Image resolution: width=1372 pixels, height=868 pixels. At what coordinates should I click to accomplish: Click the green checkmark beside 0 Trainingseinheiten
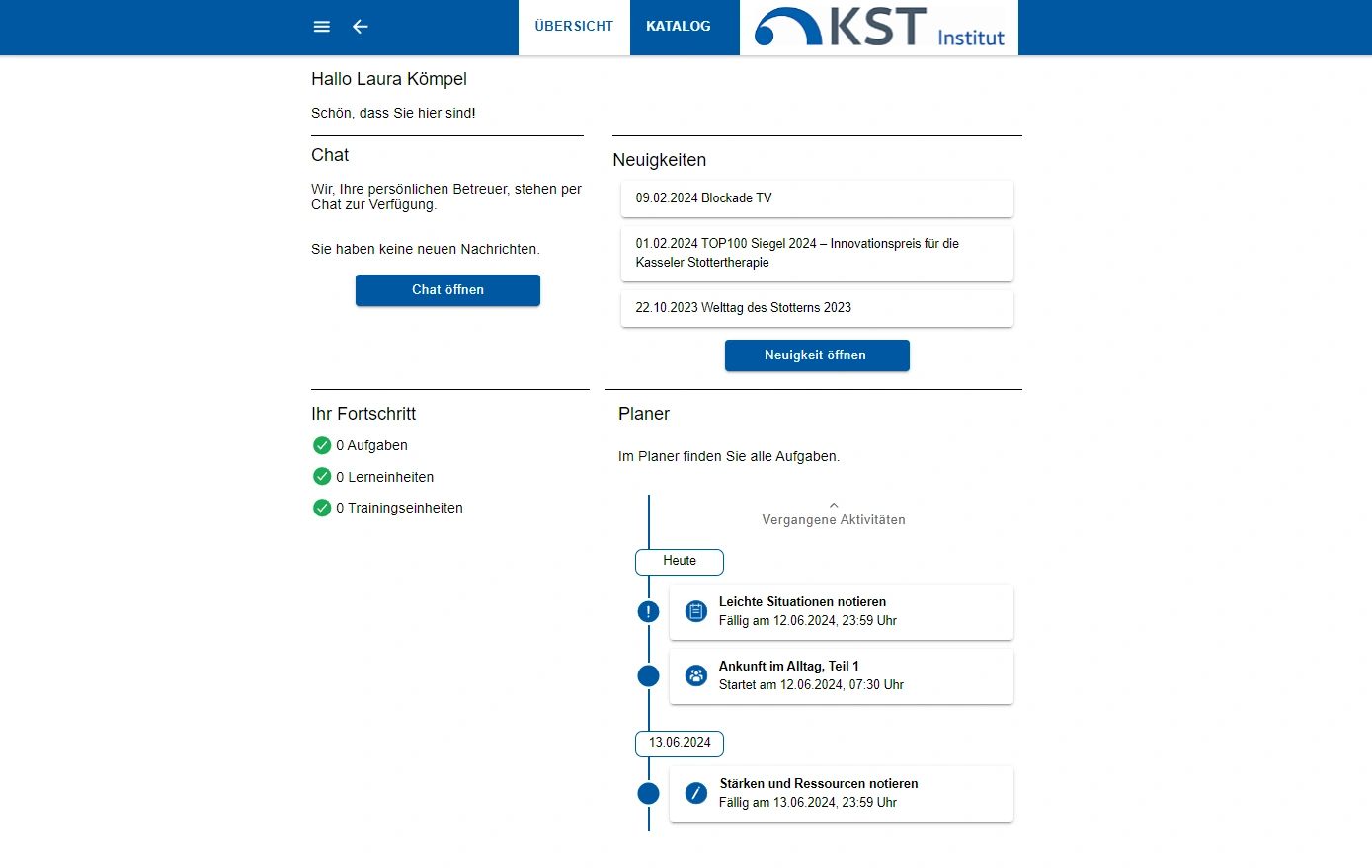click(322, 508)
